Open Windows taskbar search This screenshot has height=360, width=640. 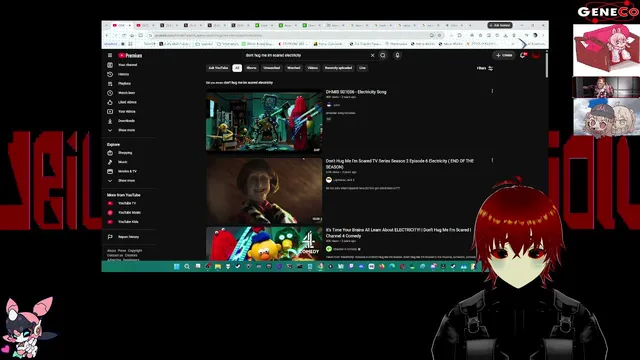pyautogui.click(x=187, y=267)
